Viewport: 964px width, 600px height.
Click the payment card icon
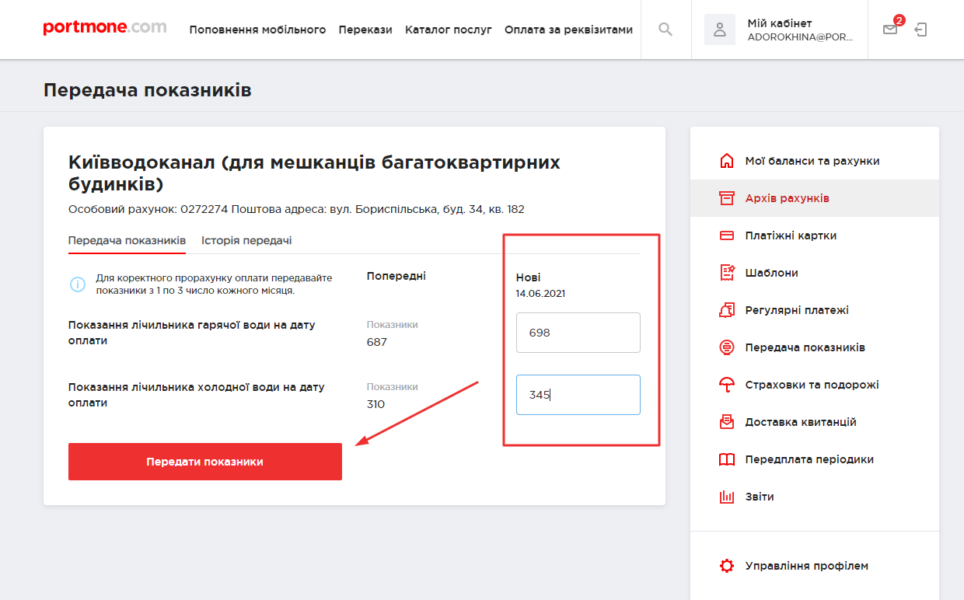[727, 235]
